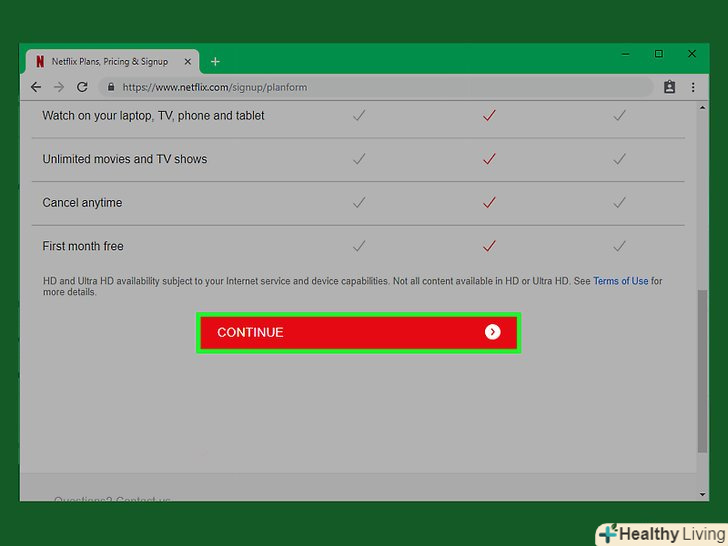Screen dimensions: 728x546
Task: Click last gray checkmark in First month free row
Action: click(x=619, y=246)
